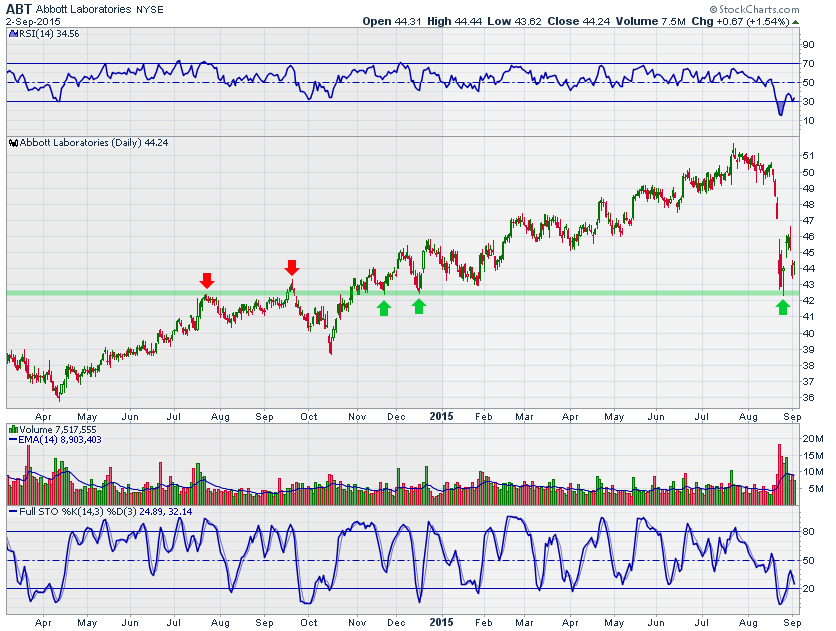The width and height of the screenshot is (836, 631).
Task: Click the Feb label under the price panel
Action: tap(484, 417)
